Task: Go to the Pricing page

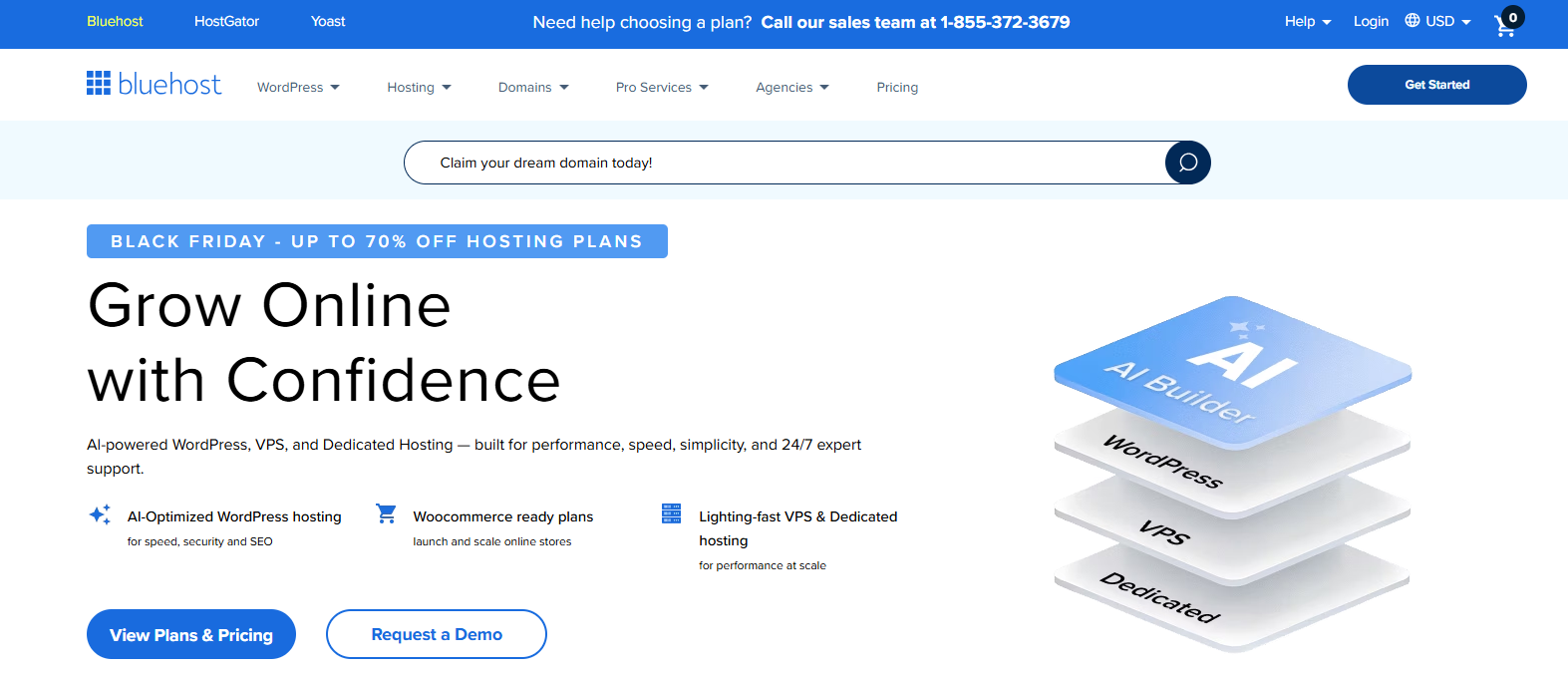Action: [x=897, y=87]
